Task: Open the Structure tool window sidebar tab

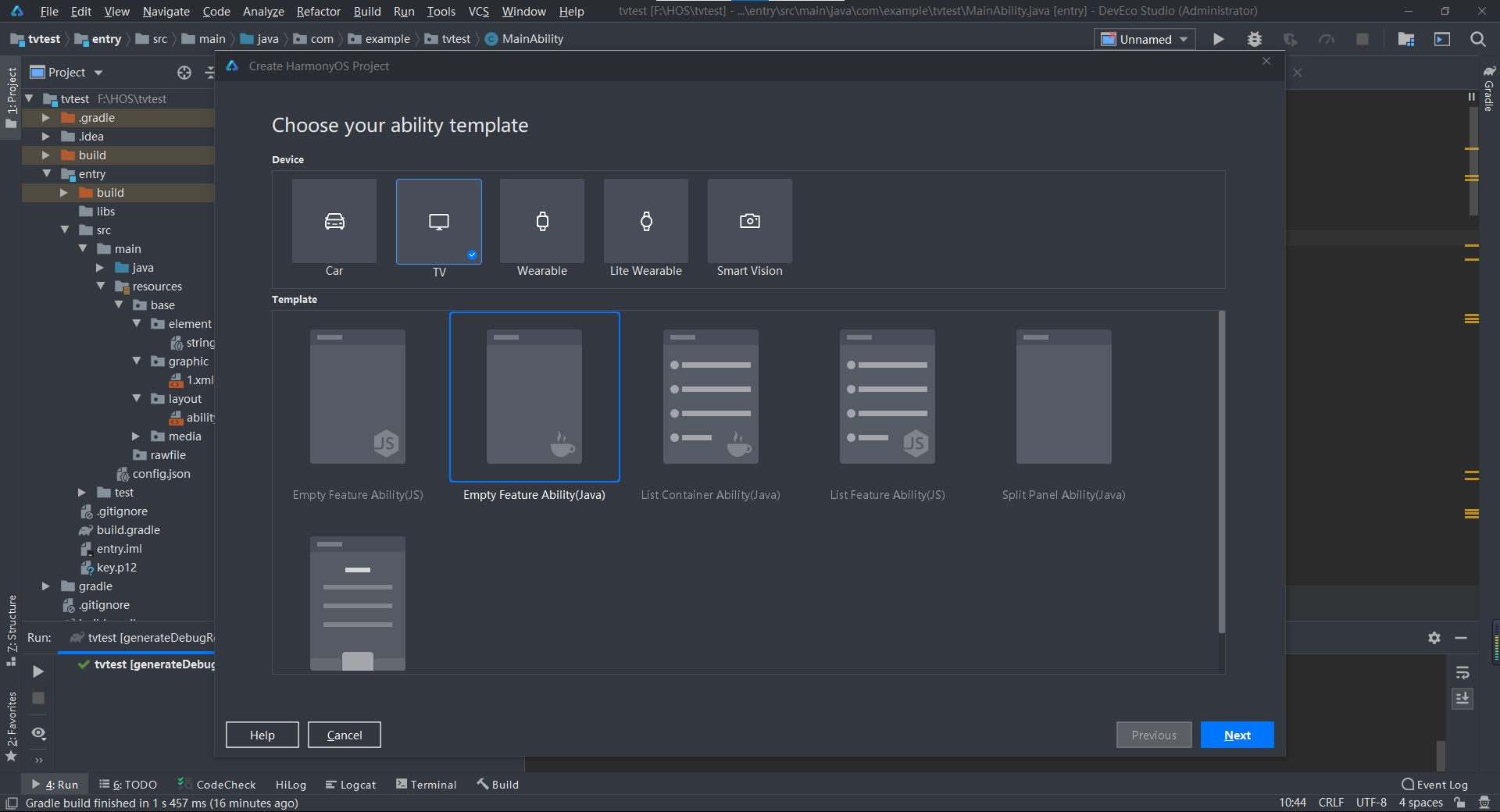Action: pyautogui.click(x=11, y=629)
